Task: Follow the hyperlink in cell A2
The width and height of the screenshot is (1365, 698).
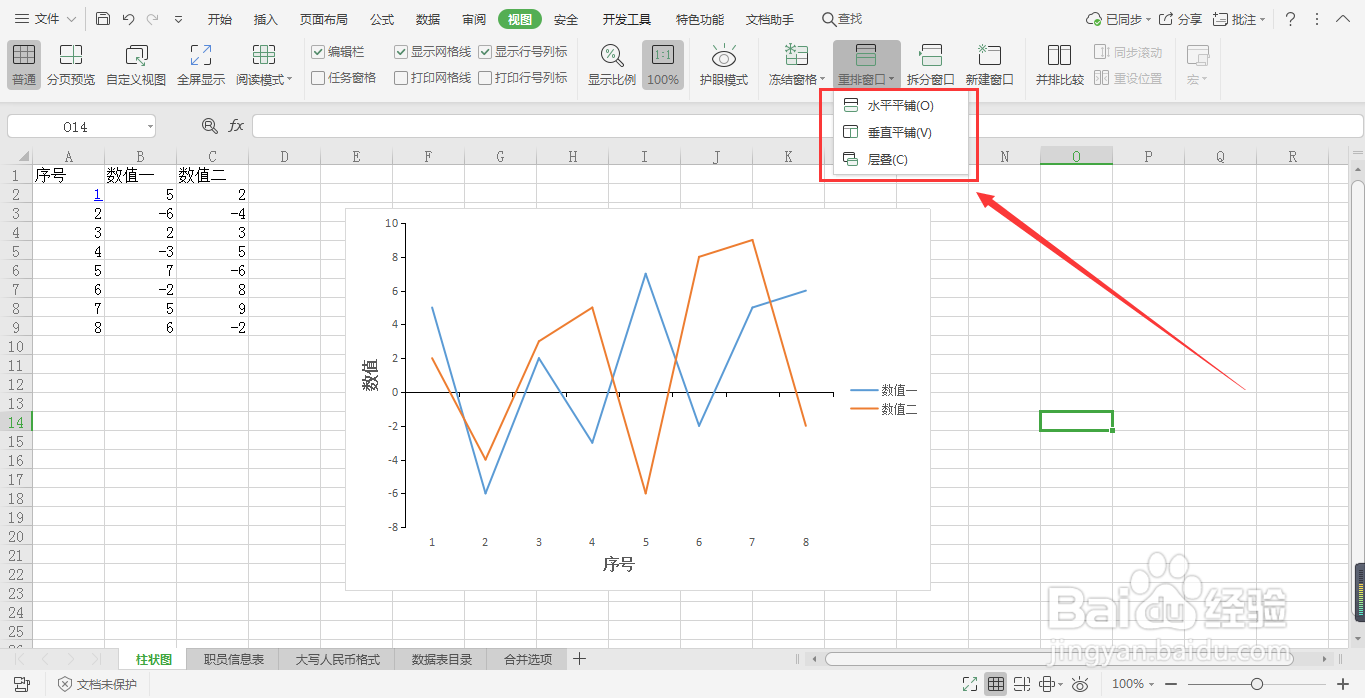Action: (97, 193)
